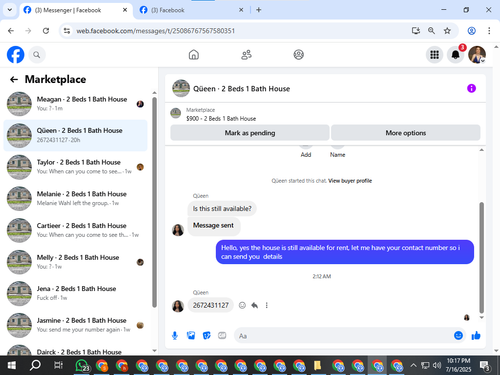
Task: Choose a GIF icon
Action: point(222,336)
